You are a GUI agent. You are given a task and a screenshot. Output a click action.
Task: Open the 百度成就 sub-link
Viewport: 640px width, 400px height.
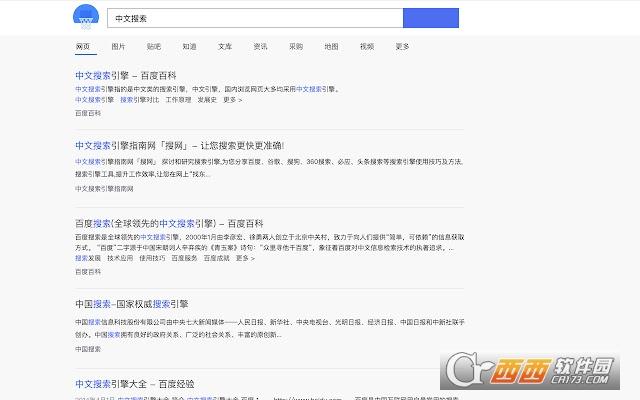pos(217,258)
